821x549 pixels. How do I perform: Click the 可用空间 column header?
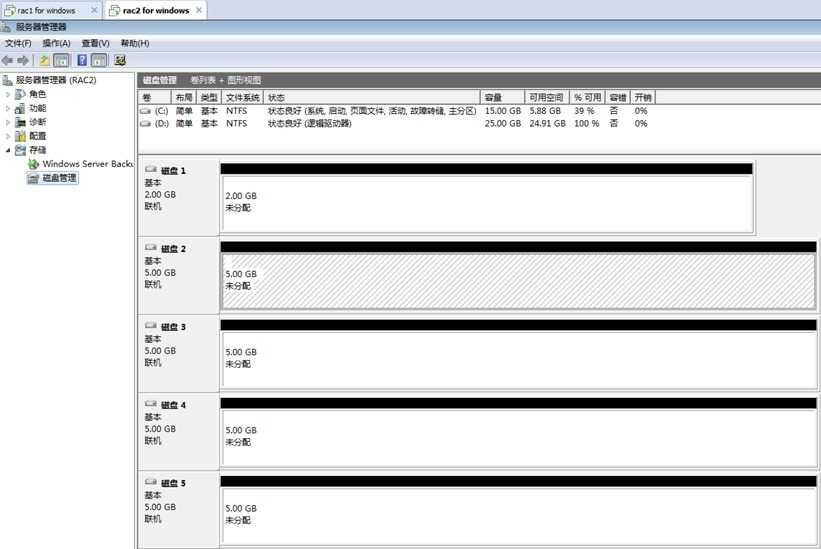coord(546,97)
